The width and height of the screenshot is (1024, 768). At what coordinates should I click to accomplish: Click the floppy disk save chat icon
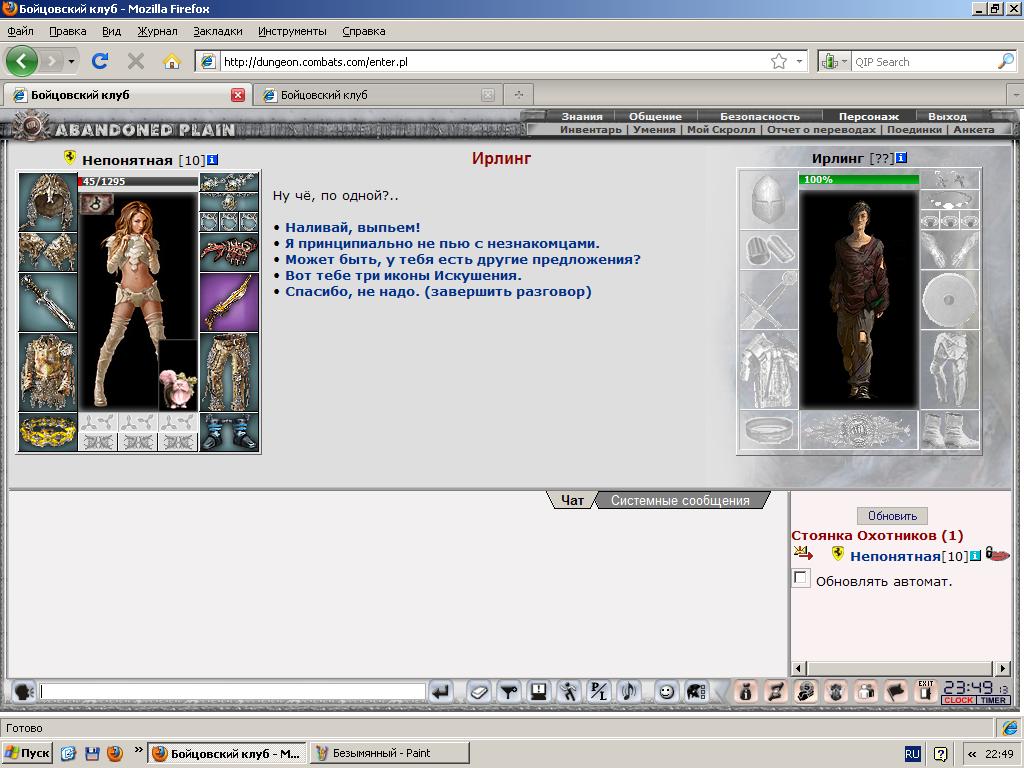pos(539,691)
